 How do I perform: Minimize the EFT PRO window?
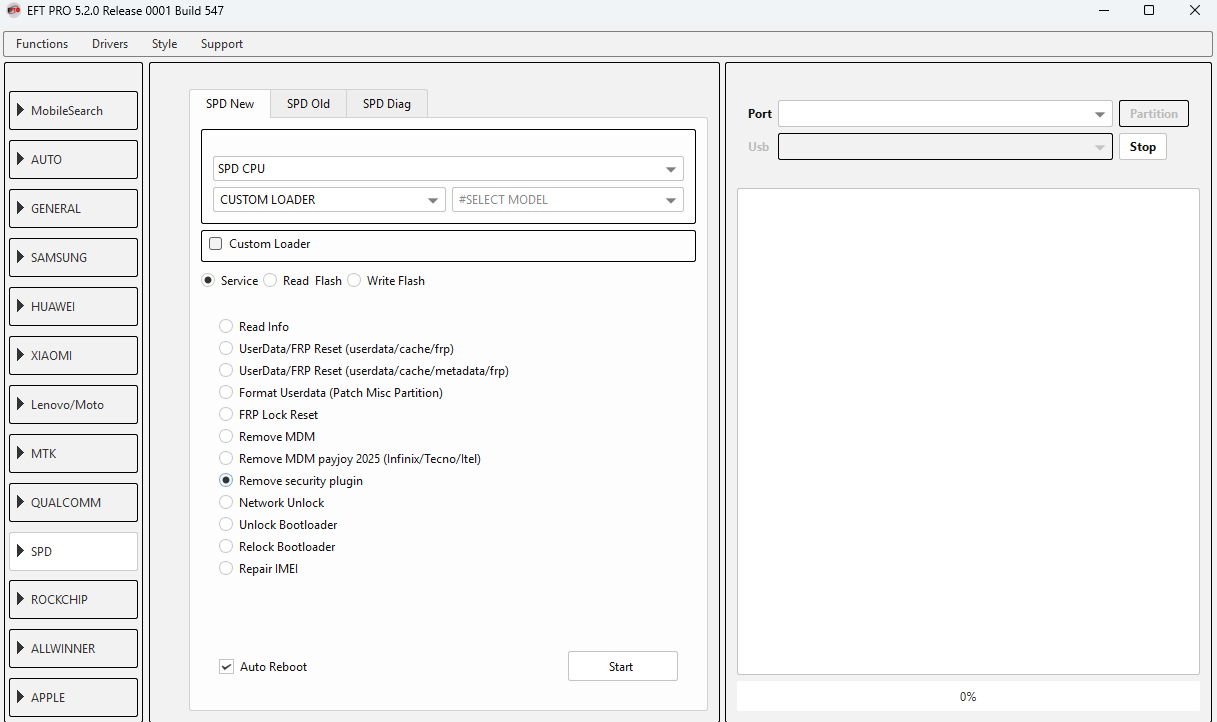(x=1102, y=11)
